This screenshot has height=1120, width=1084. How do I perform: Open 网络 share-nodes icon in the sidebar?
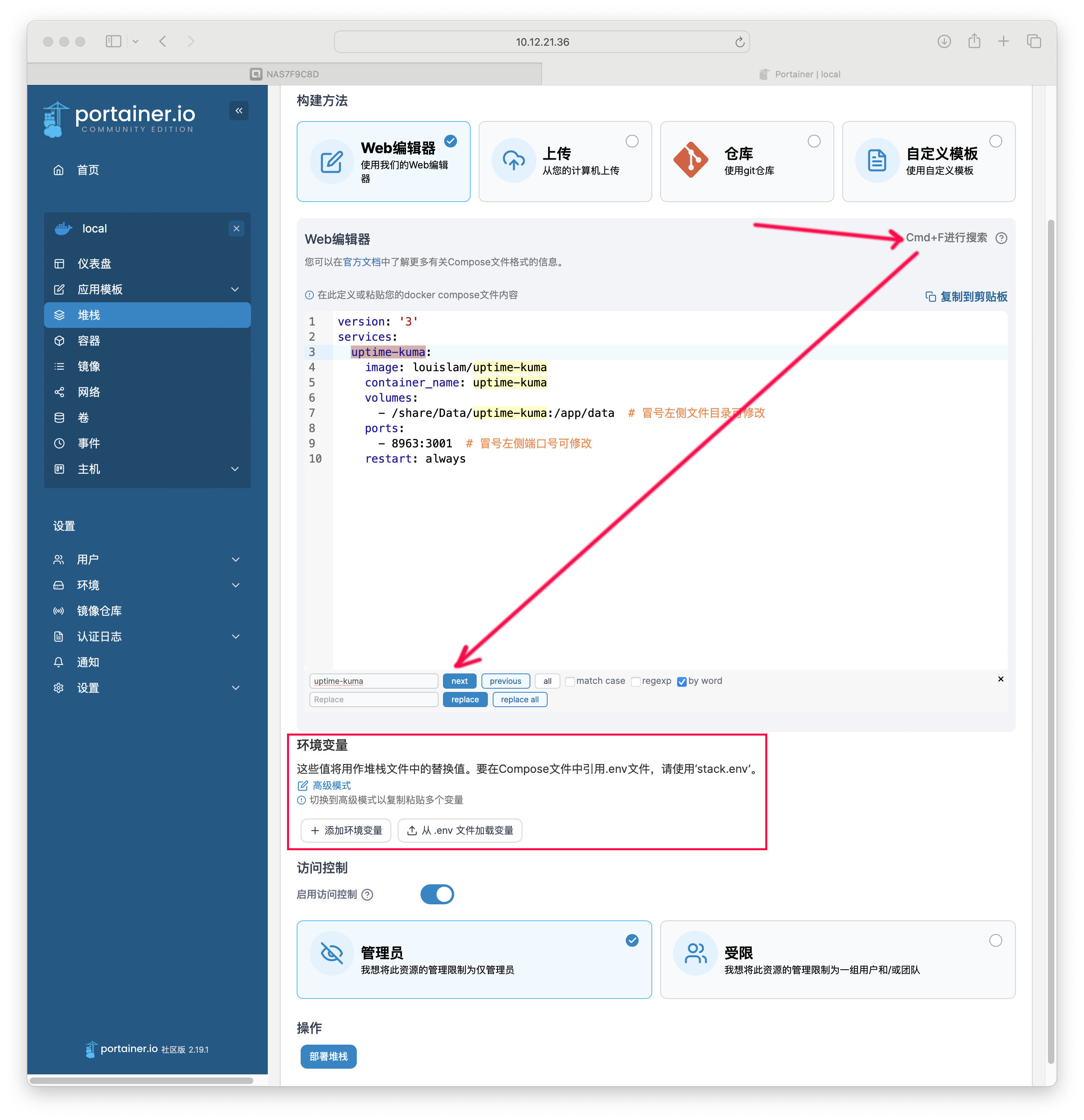[59, 392]
